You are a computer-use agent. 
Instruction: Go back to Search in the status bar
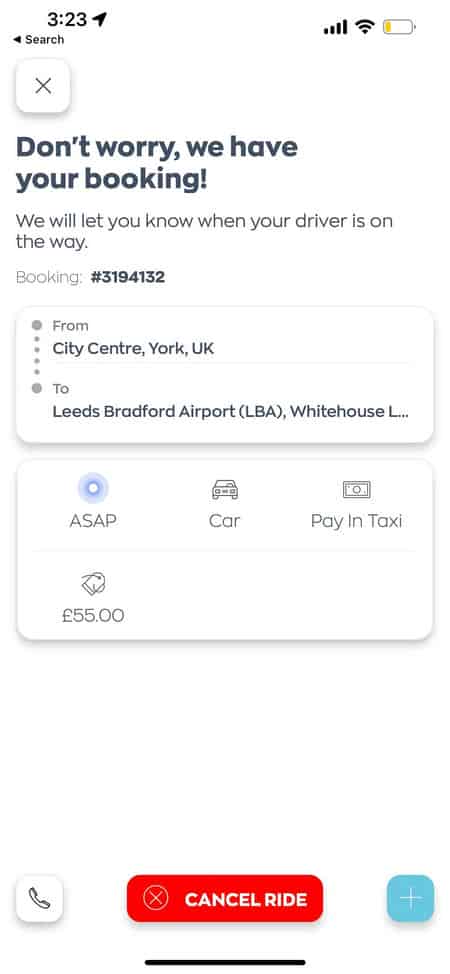39,39
